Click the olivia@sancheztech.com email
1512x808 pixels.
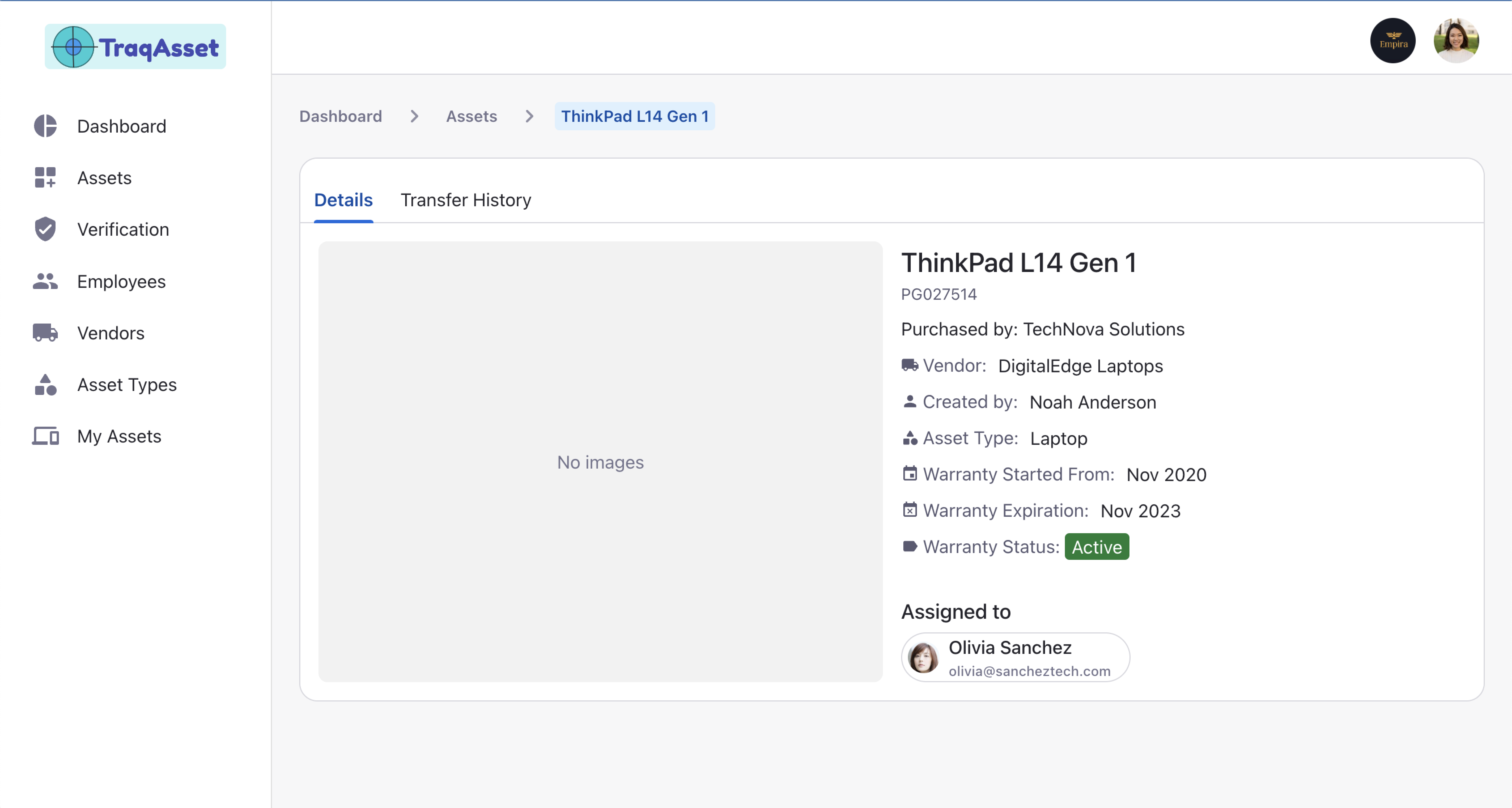click(x=1029, y=671)
